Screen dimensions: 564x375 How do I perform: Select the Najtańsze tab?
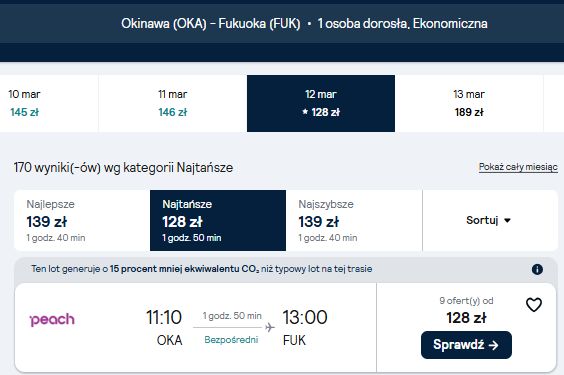218,220
